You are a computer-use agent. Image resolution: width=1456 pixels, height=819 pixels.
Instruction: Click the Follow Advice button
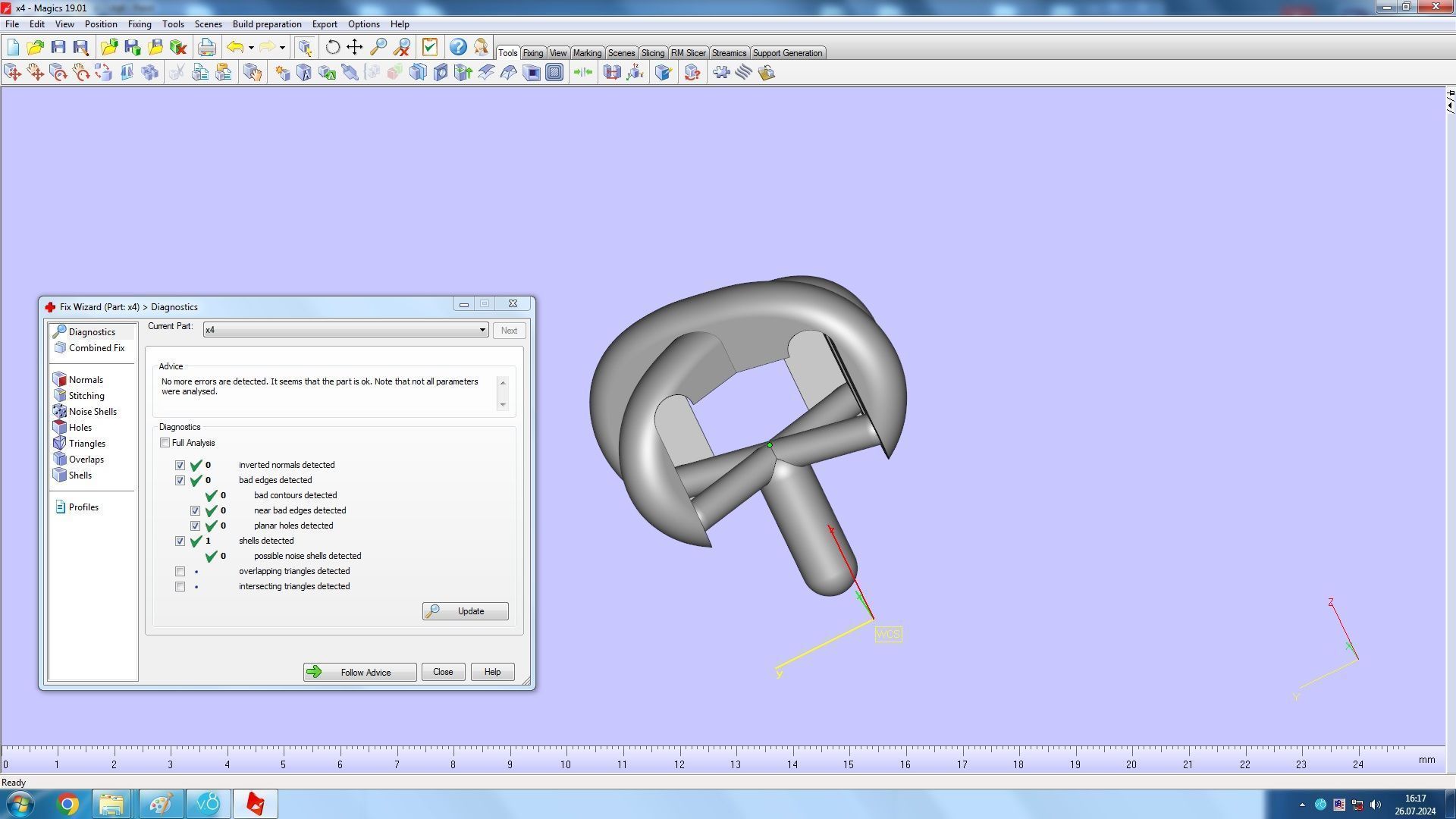(x=359, y=672)
